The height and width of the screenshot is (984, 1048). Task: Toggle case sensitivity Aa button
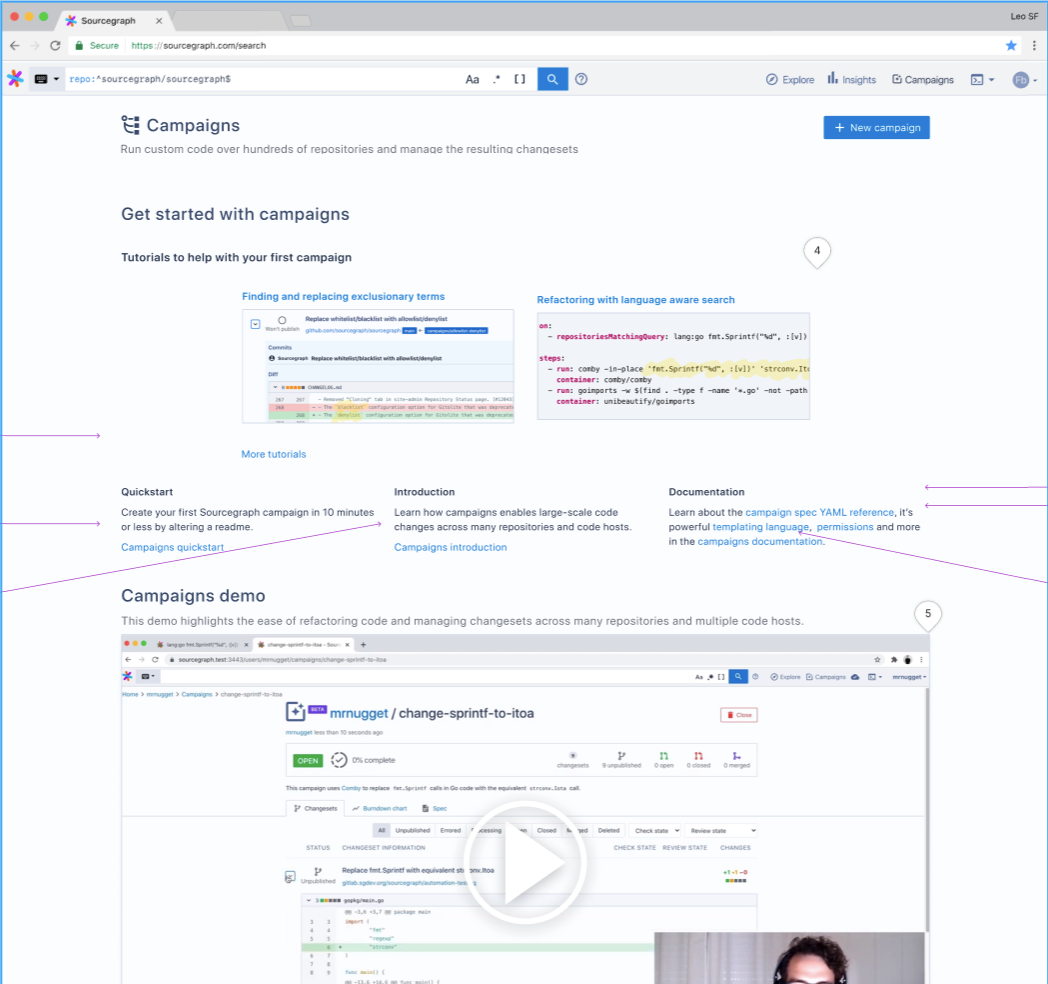472,79
